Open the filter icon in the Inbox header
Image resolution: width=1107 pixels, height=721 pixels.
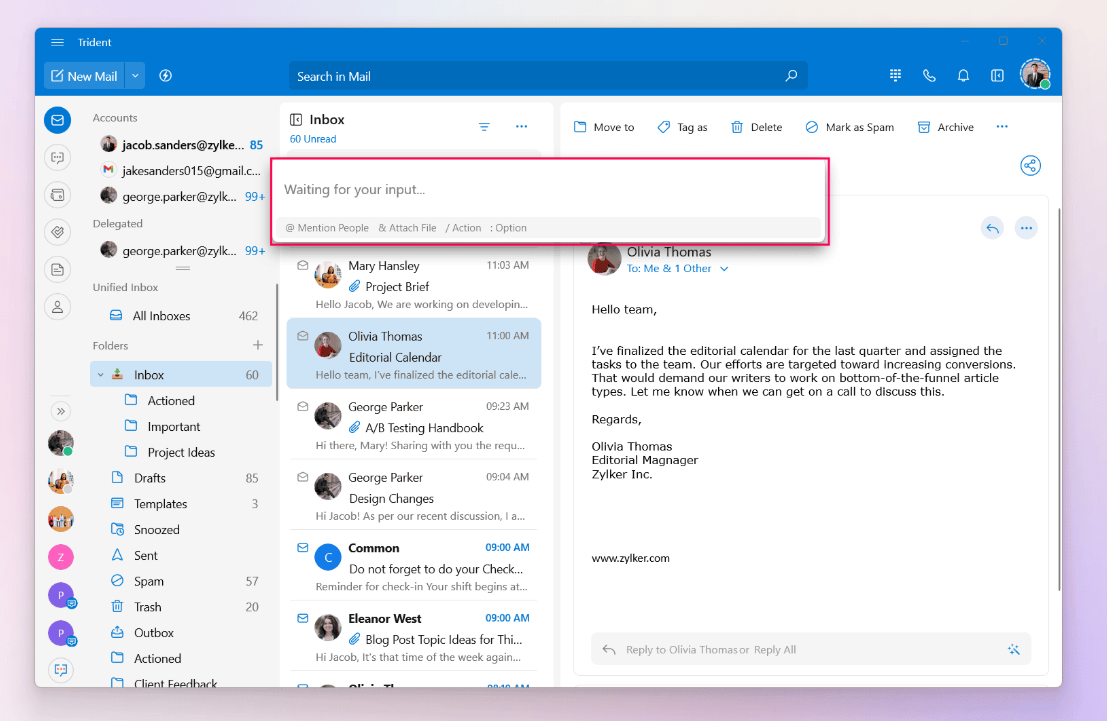pos(484,127)
